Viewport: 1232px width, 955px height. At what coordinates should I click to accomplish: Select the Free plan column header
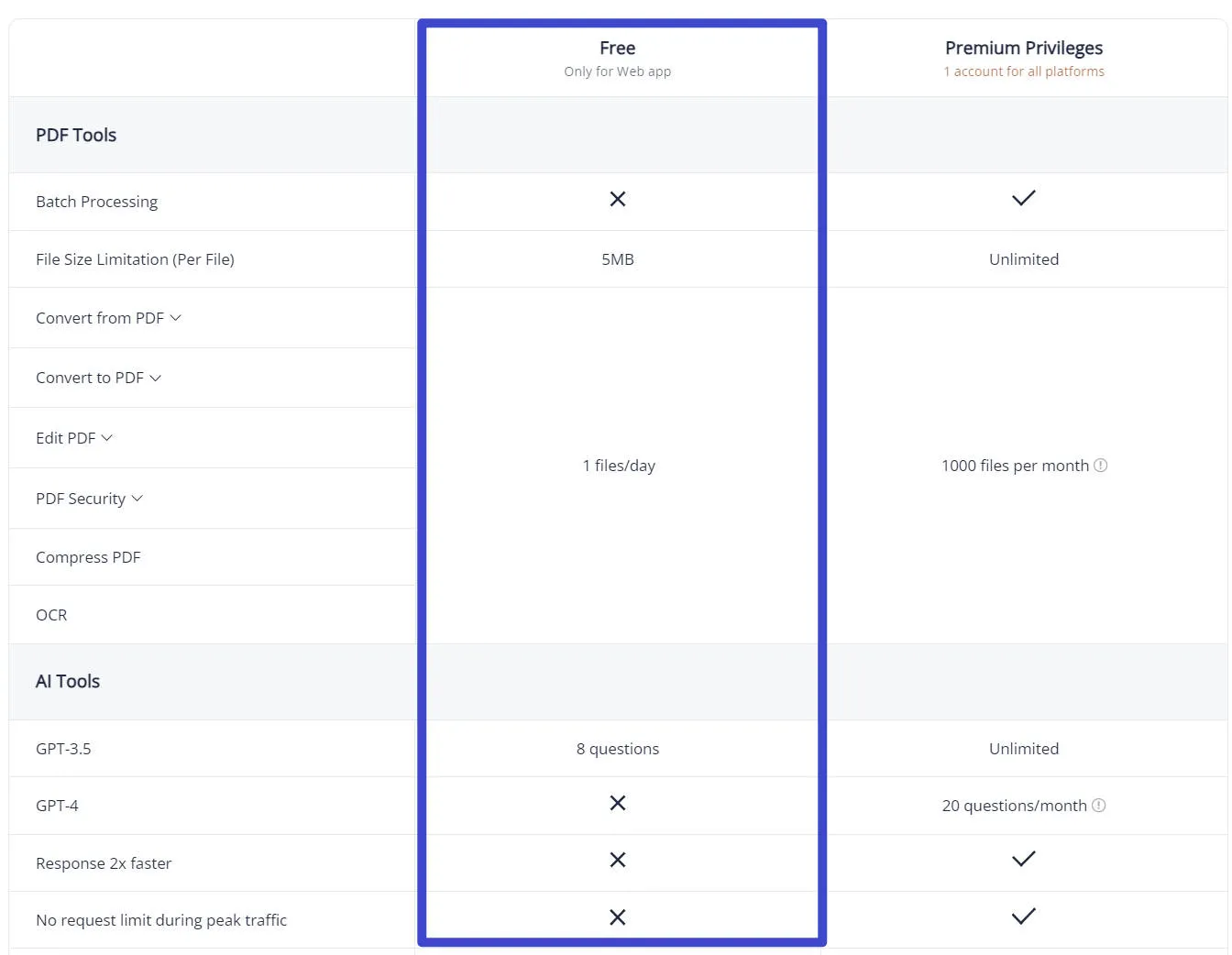click(617, 48)
